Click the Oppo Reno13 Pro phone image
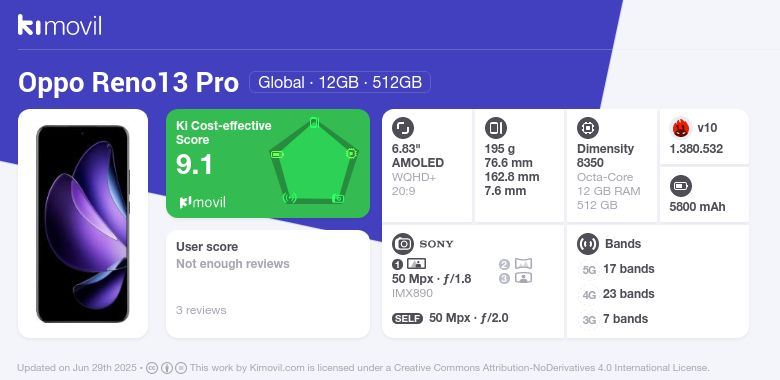 83,224
